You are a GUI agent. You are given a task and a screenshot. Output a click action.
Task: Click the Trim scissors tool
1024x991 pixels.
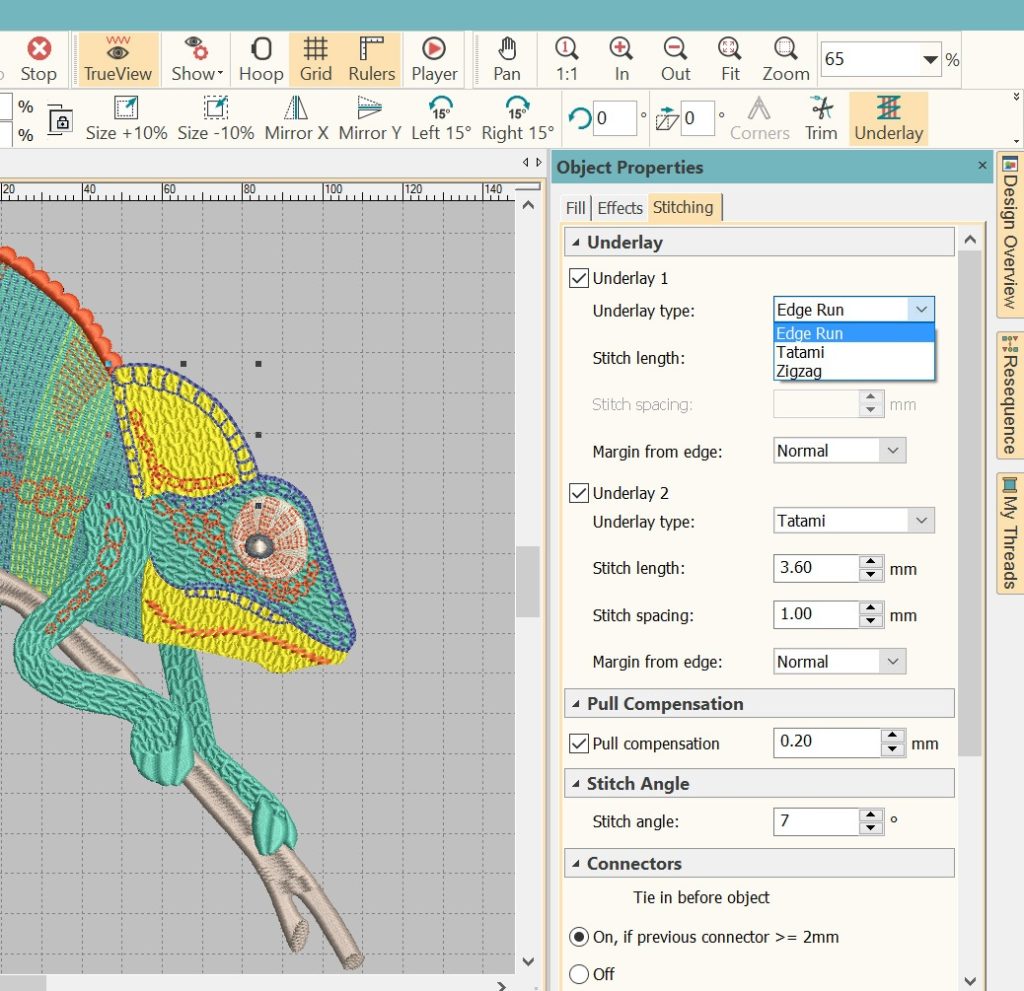tap(821, 119)
